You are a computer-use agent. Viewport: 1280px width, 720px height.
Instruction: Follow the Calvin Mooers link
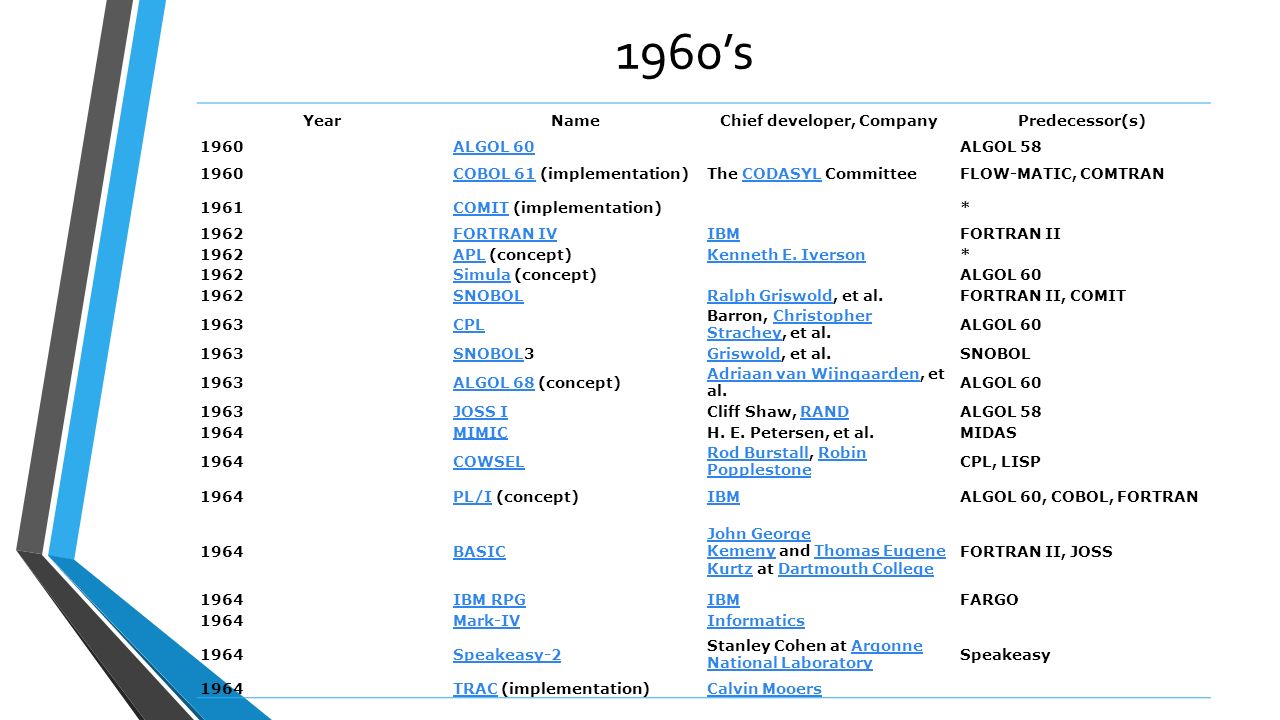[x=764, y=689]
